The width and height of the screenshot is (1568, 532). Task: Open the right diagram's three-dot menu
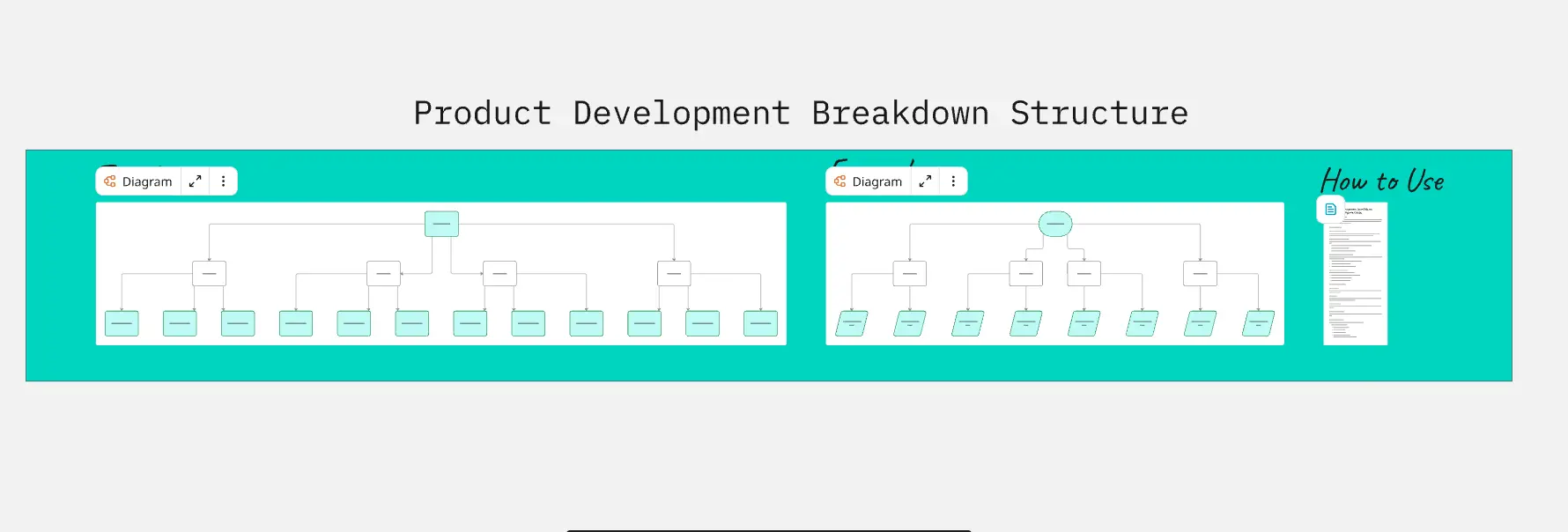tap(953, 181)
